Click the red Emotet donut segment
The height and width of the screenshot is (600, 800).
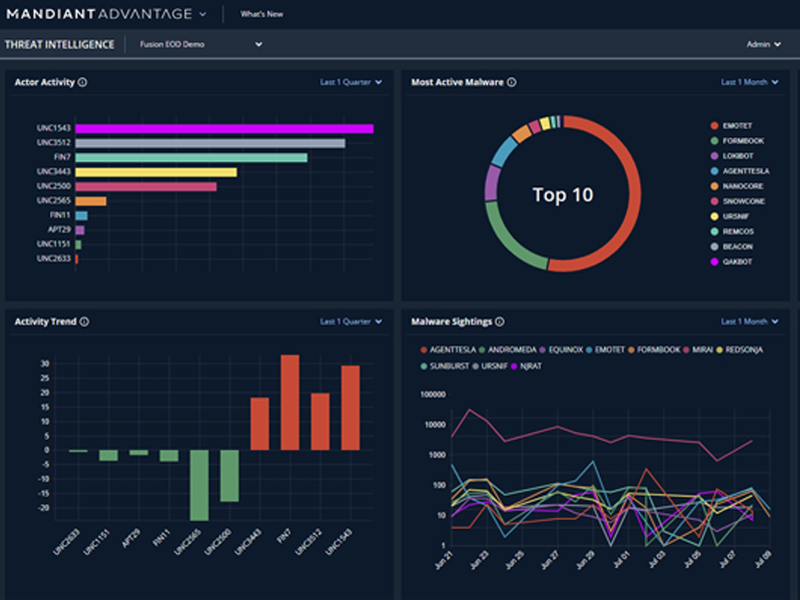(634, 189)
